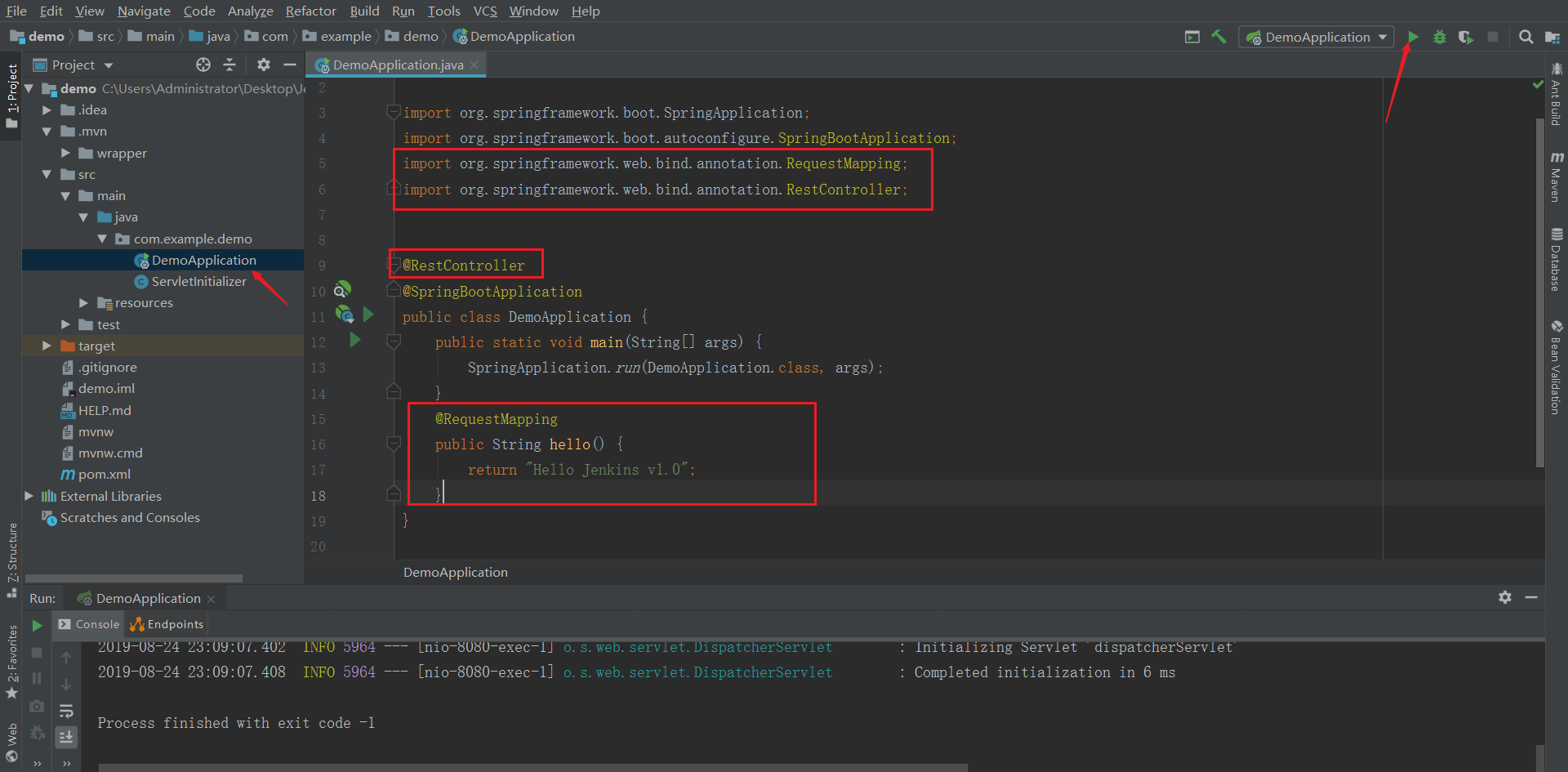Expand the External Libraries node
1568x772 pixels.
click(29, 496)
